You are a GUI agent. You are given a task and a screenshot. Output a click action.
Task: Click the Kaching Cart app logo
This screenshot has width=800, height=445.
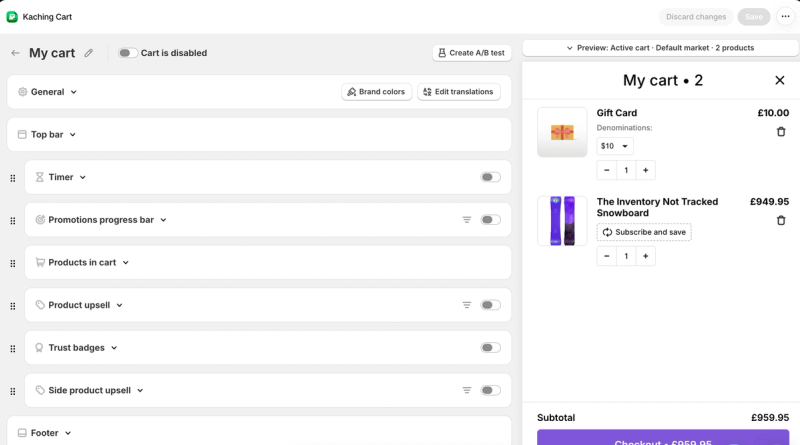click(x=12, y=17)
